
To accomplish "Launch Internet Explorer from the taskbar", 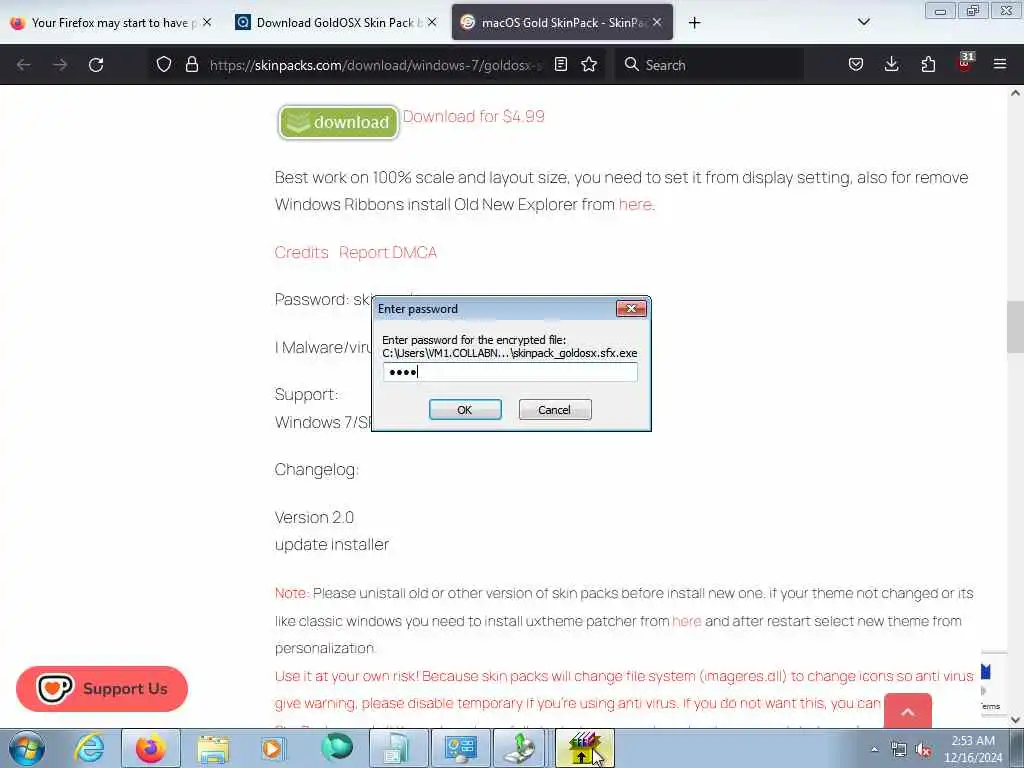I will 89,748.
